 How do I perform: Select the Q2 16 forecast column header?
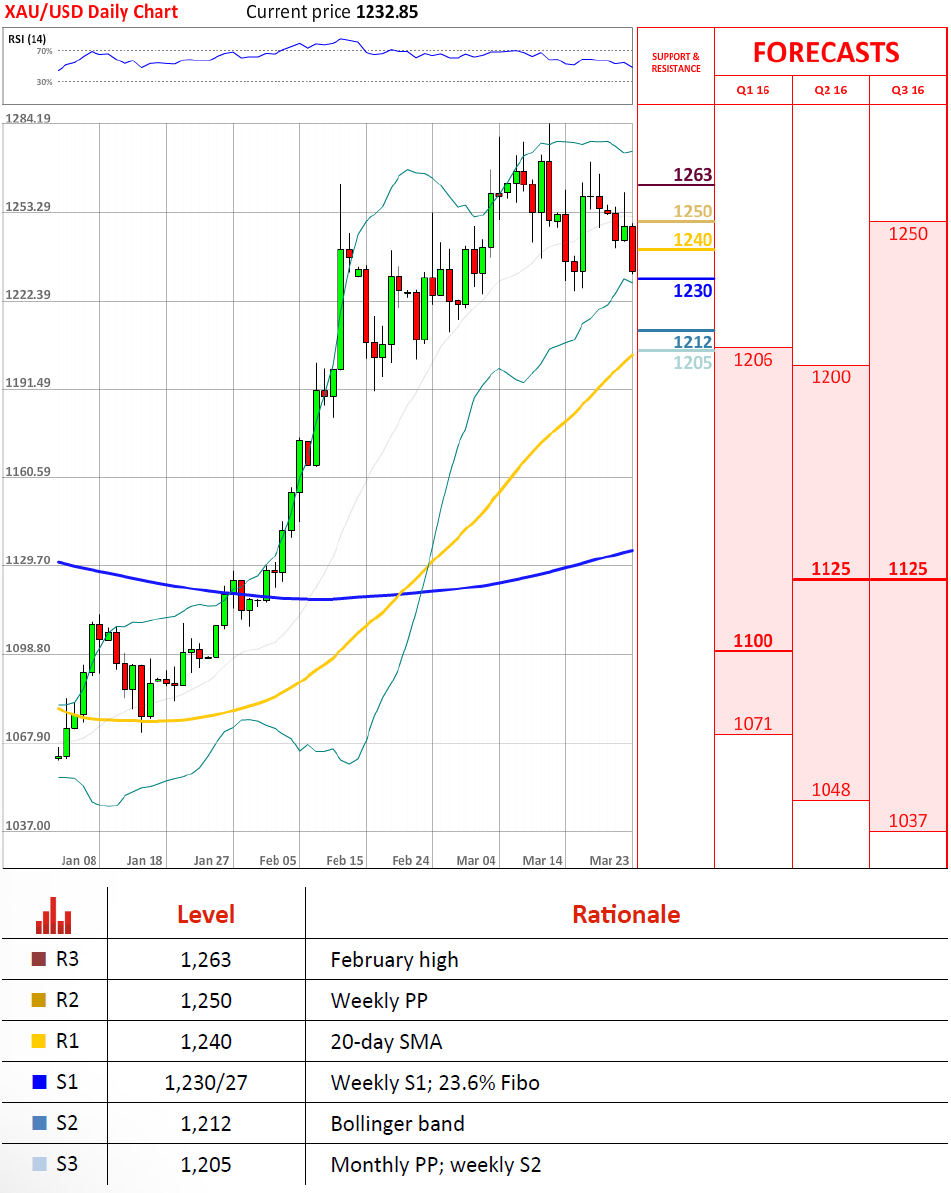(831, 90)
